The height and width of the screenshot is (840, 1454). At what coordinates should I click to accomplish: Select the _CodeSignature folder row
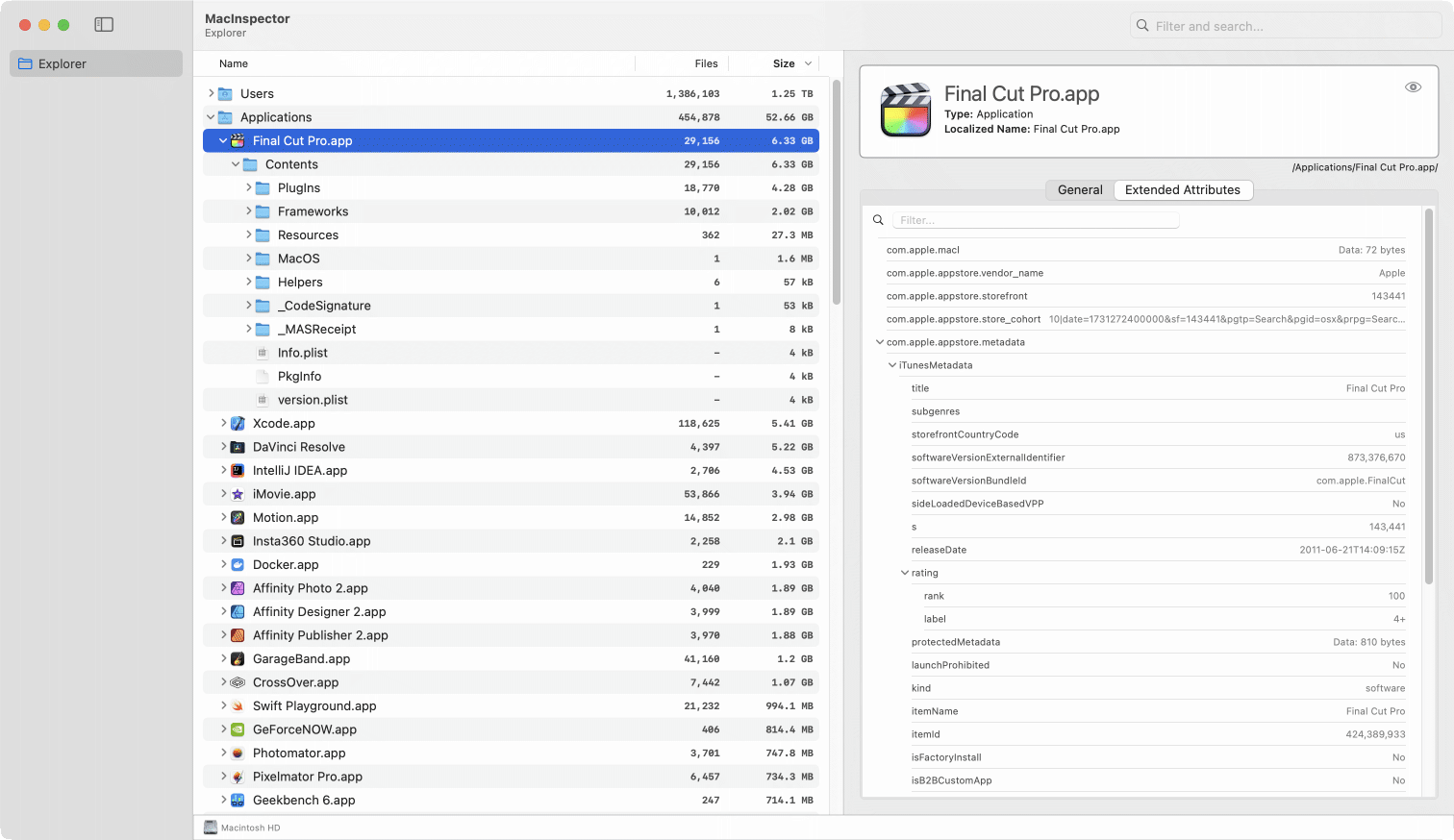[511, 306]
